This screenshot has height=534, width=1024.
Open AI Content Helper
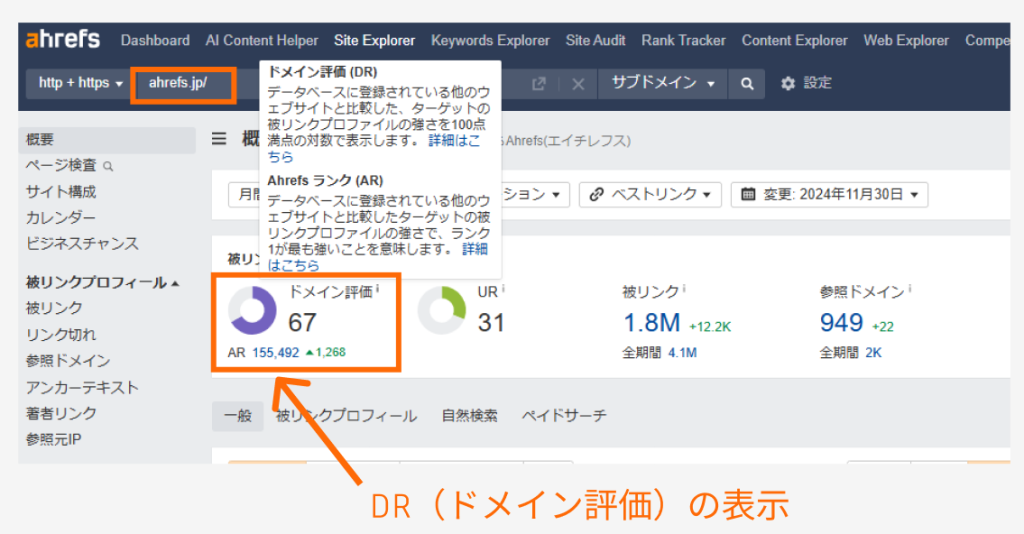(x=262, y=40)
